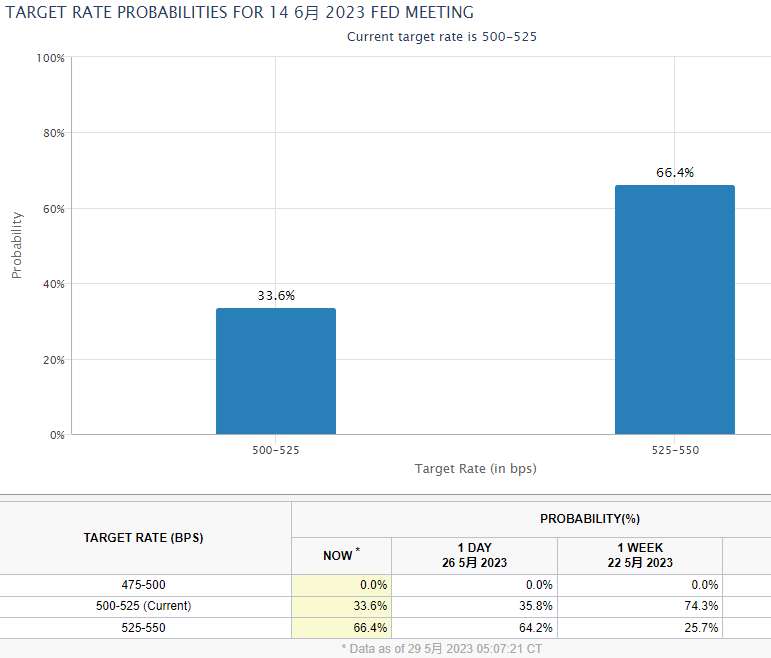The height and width of the screenshot is (658, 771).
Task: Select the 525-550 row label in table
Action: pos(143,628)
